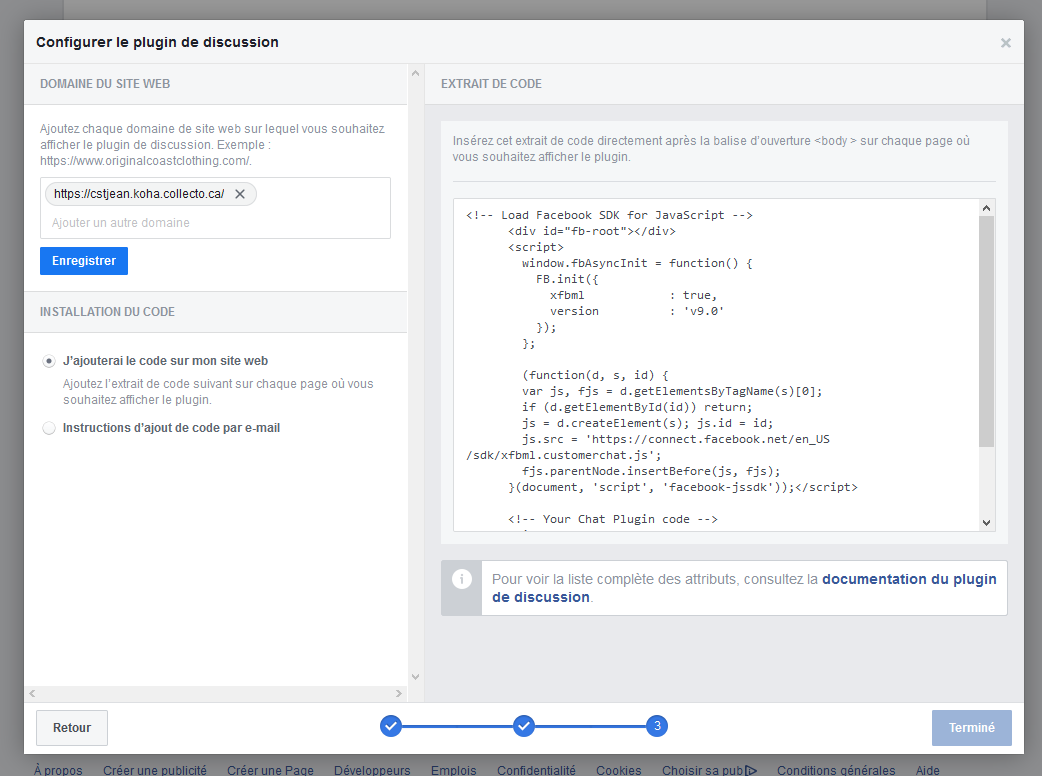
Task: Open the Créer une publicité footer link
Action: click(x=155, y=770)
